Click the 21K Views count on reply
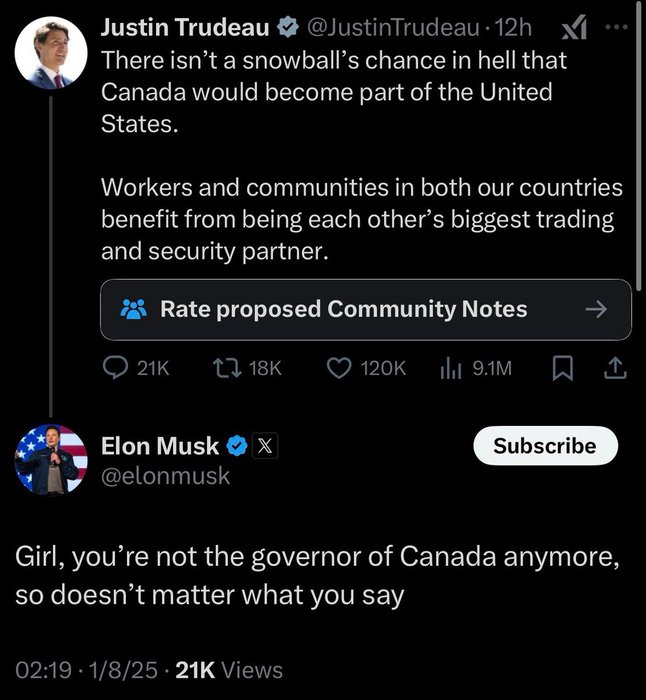Image resolution: width=646 pixels, height=700 pixels. click(x=229, y=670)
